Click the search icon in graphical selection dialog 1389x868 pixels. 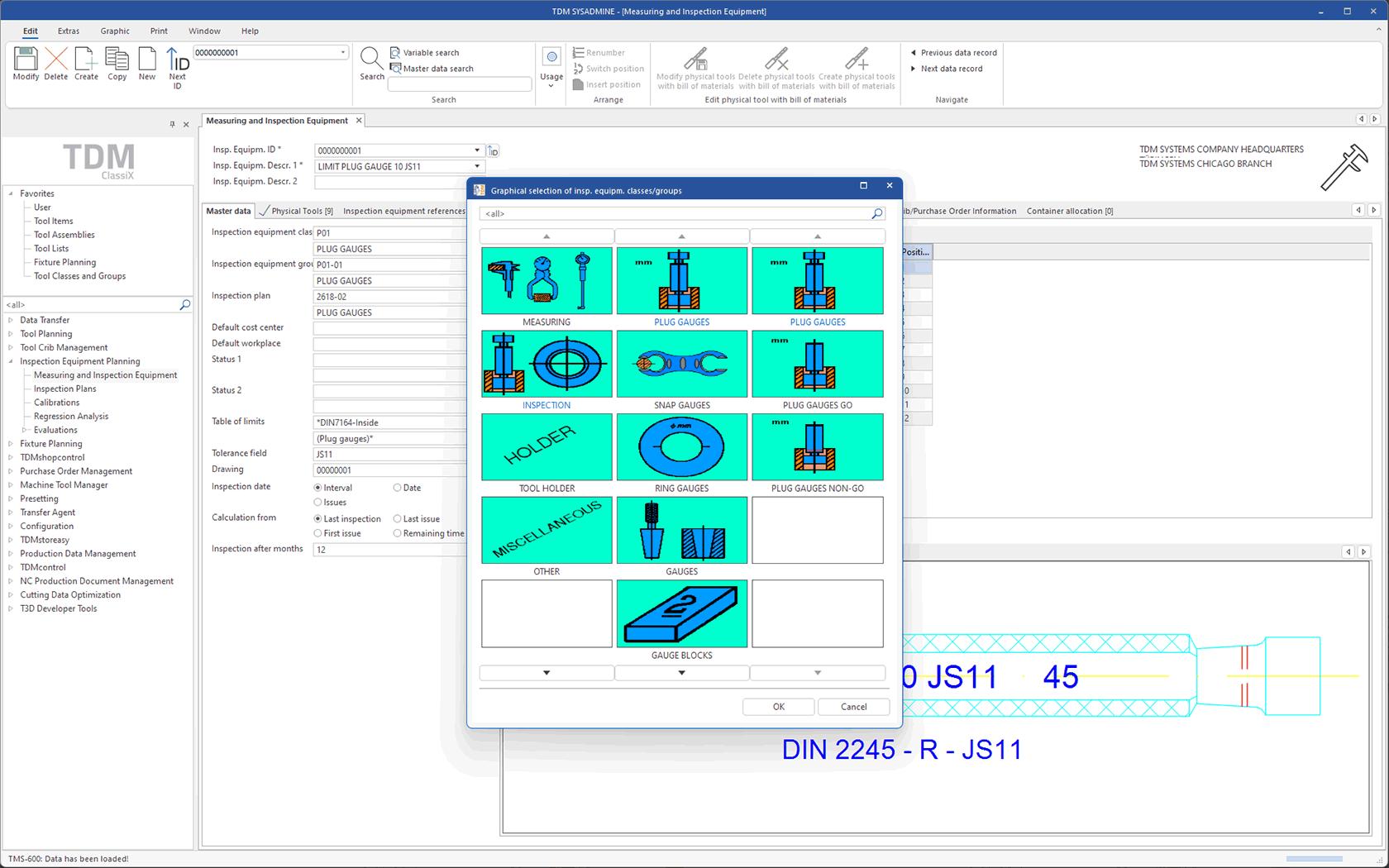[x=877, y=213]
